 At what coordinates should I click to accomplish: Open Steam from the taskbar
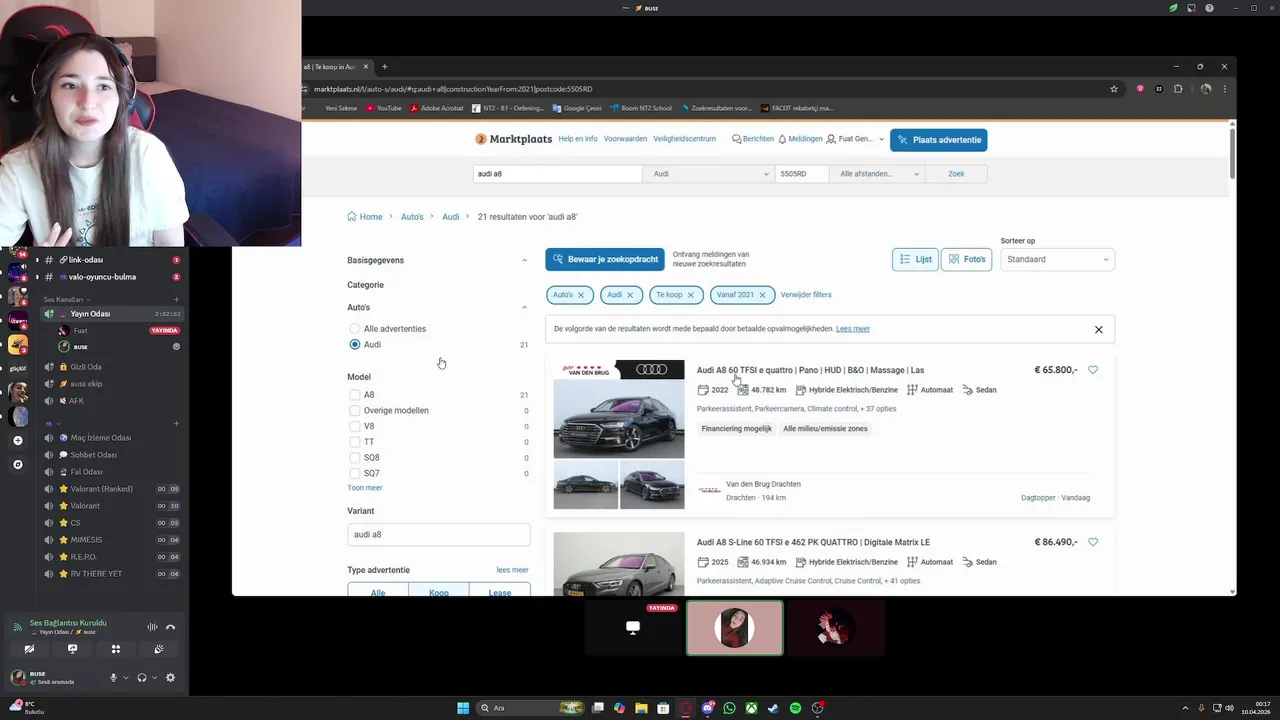(x=773, y=708)
